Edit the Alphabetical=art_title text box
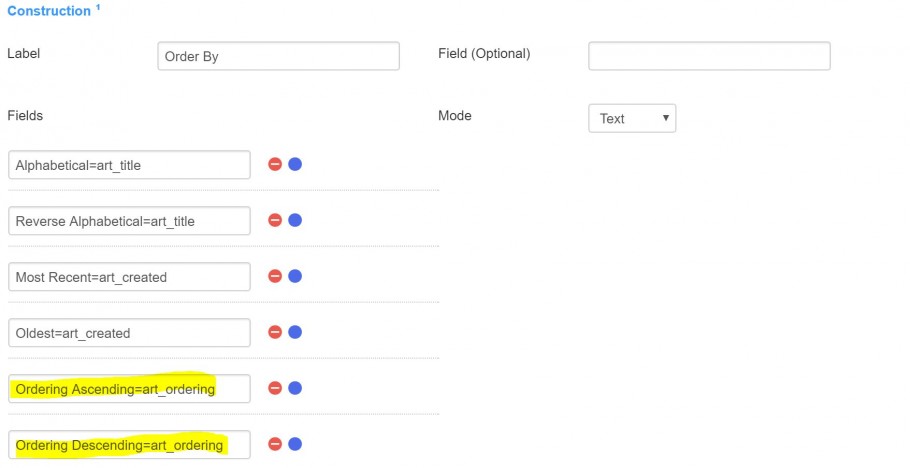Viewport: 910px width, 468px height. coord(129,165)
